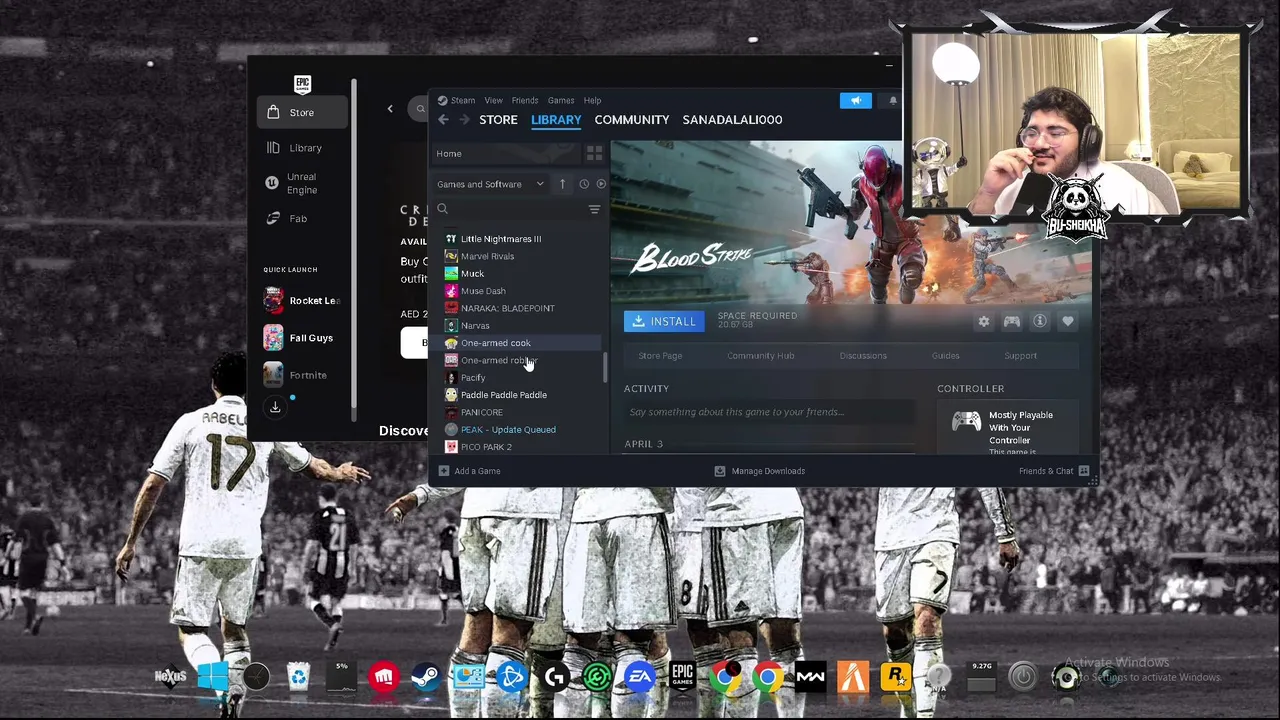Select Library in Epic launcher sidebar
Image resolution: width=1280 pixels, height=720 pixels.
coord(302,148)
